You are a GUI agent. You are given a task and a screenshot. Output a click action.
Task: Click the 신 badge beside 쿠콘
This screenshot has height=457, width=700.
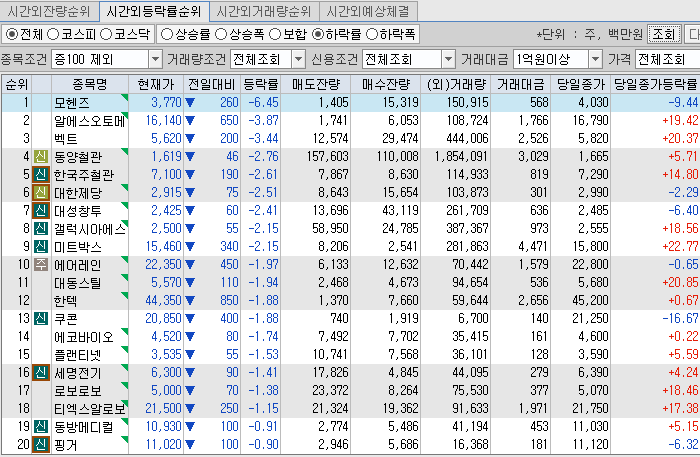pos(41,319)
